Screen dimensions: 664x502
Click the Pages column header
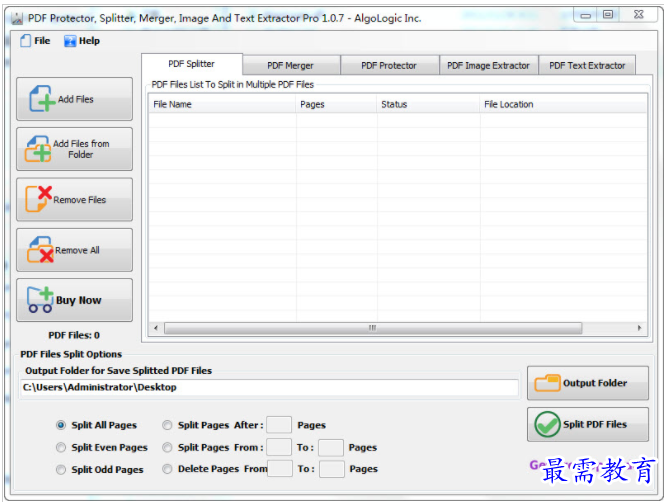point(336,104)
